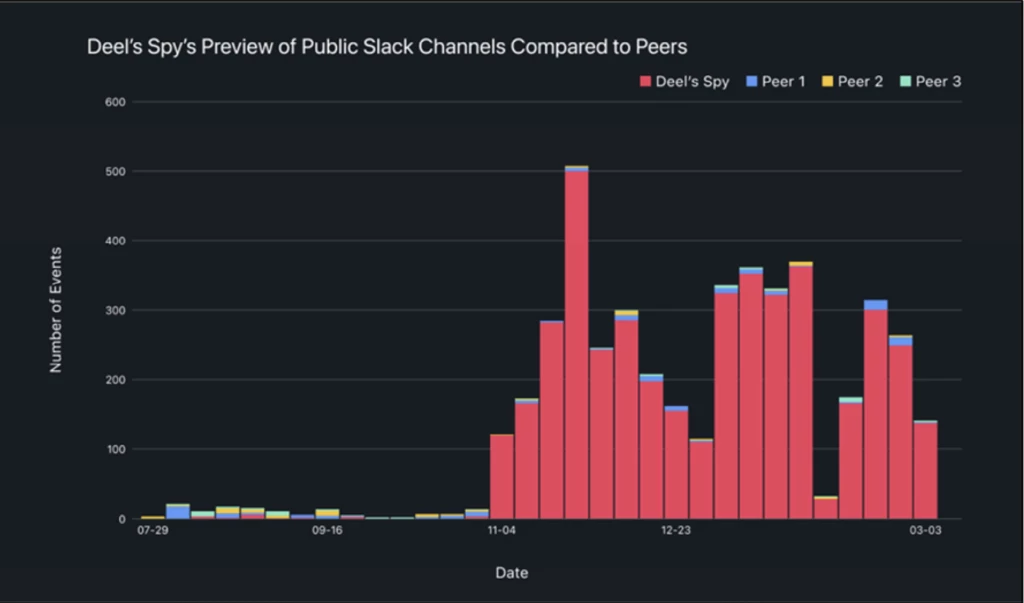Select the 09-16 date tick label
Viewport: 1024px width, 603px height.
coord(328,530)
